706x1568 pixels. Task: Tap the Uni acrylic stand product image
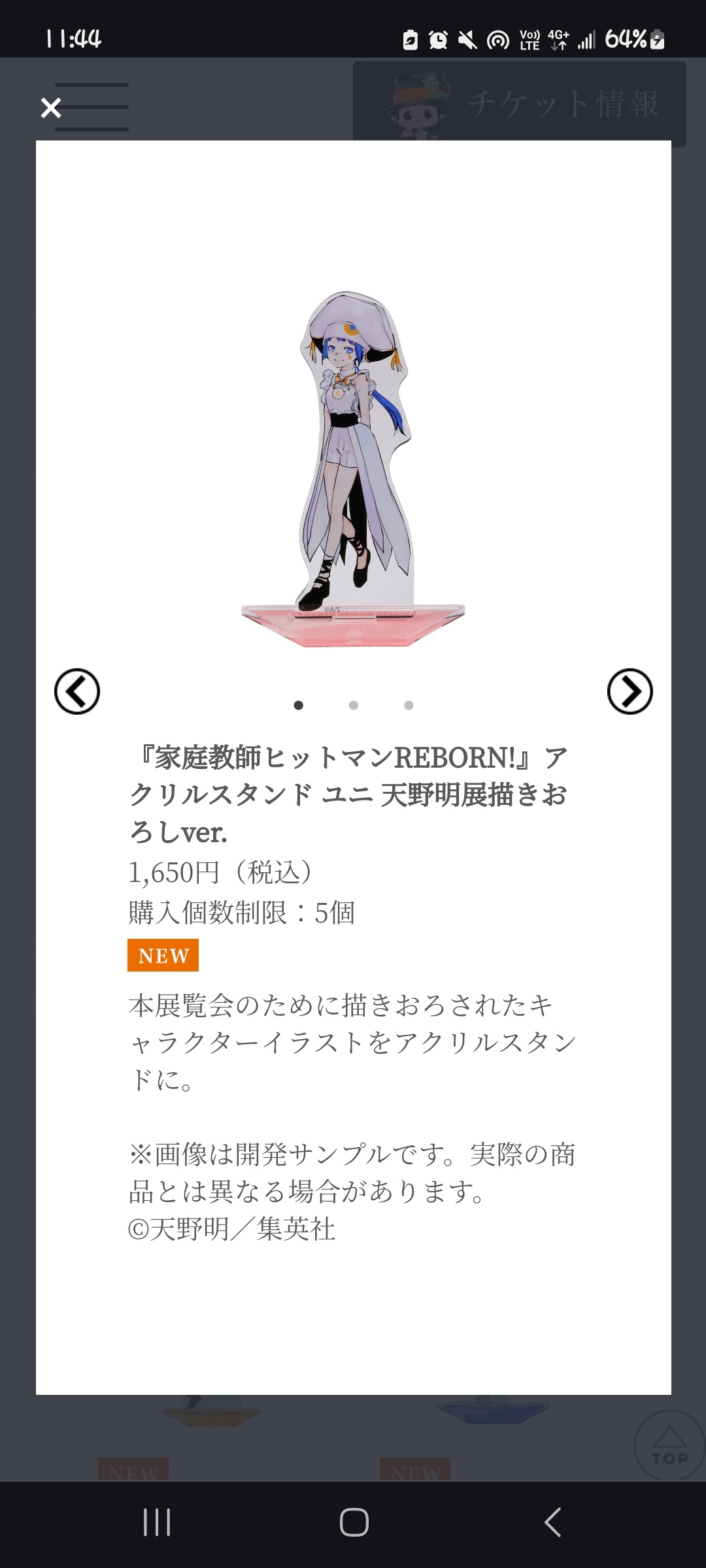353,470
